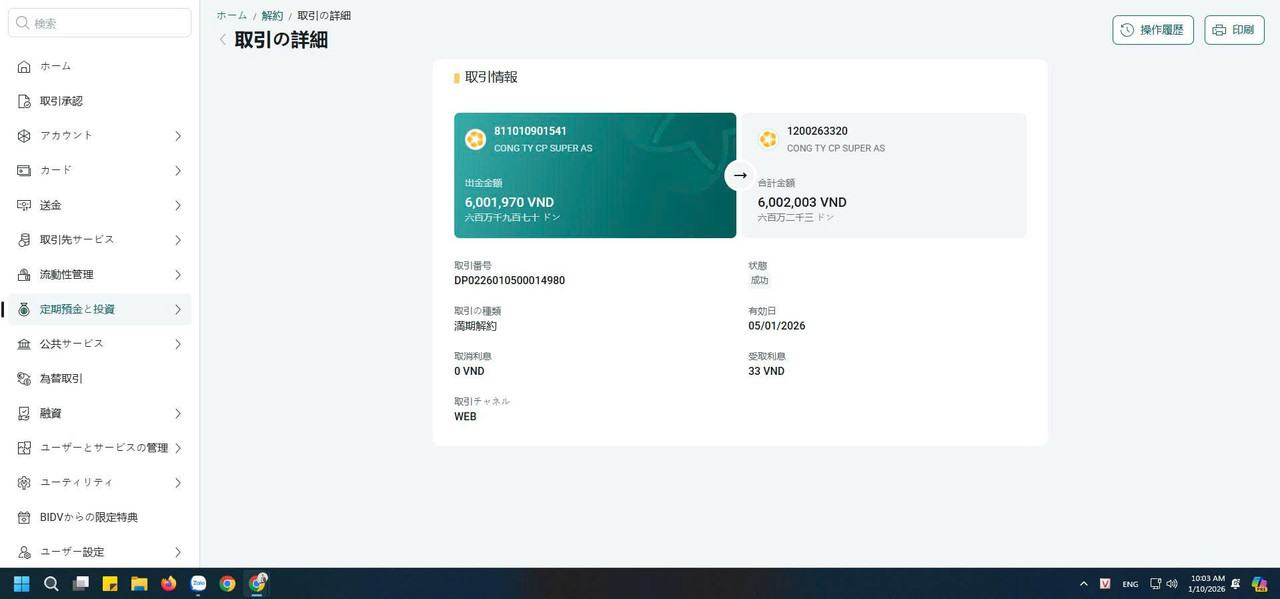Click the icon beside ユーザーとサービスの管理

pos(24,448)
